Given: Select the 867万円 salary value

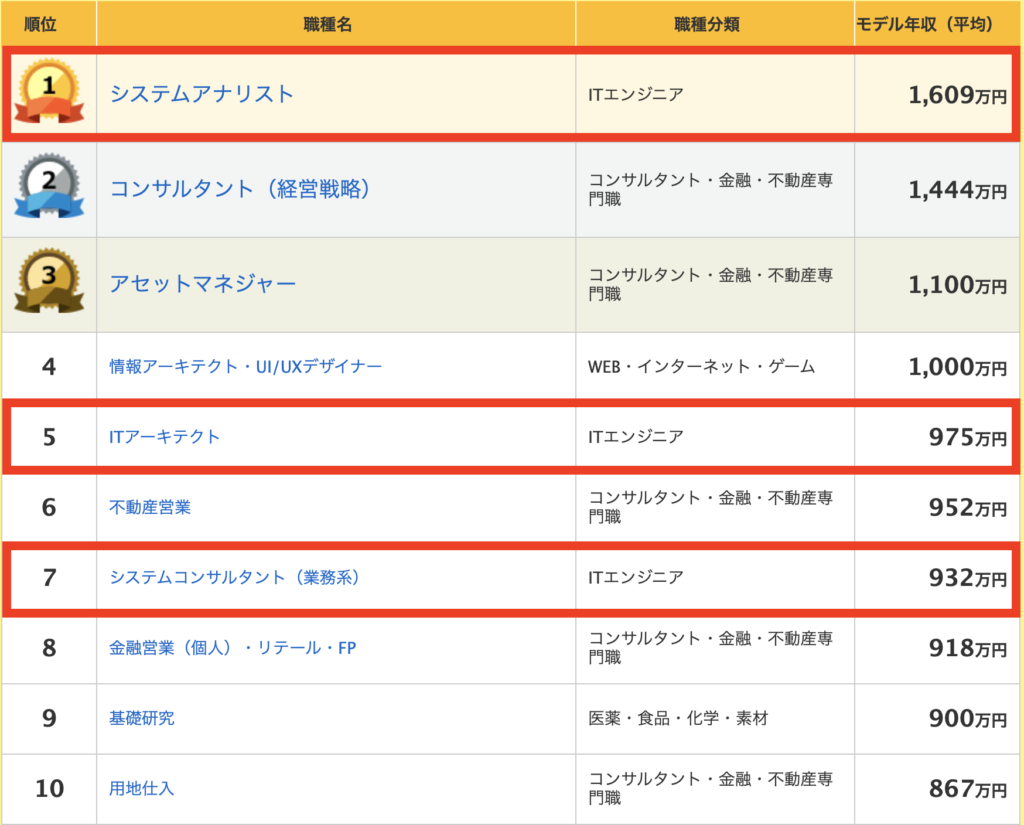Looking at the screenshot, I should [x=968, y=789].
